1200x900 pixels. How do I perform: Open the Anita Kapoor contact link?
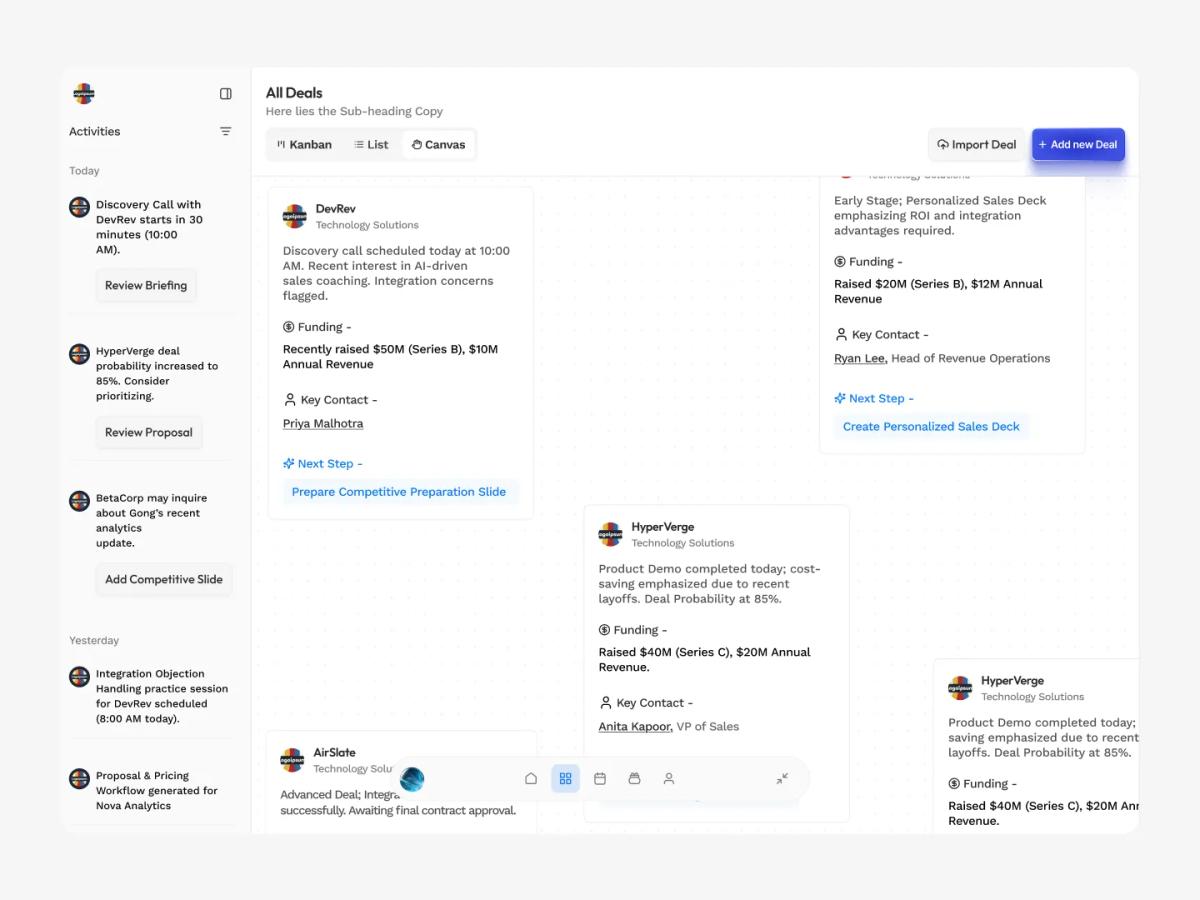[635, 727]
